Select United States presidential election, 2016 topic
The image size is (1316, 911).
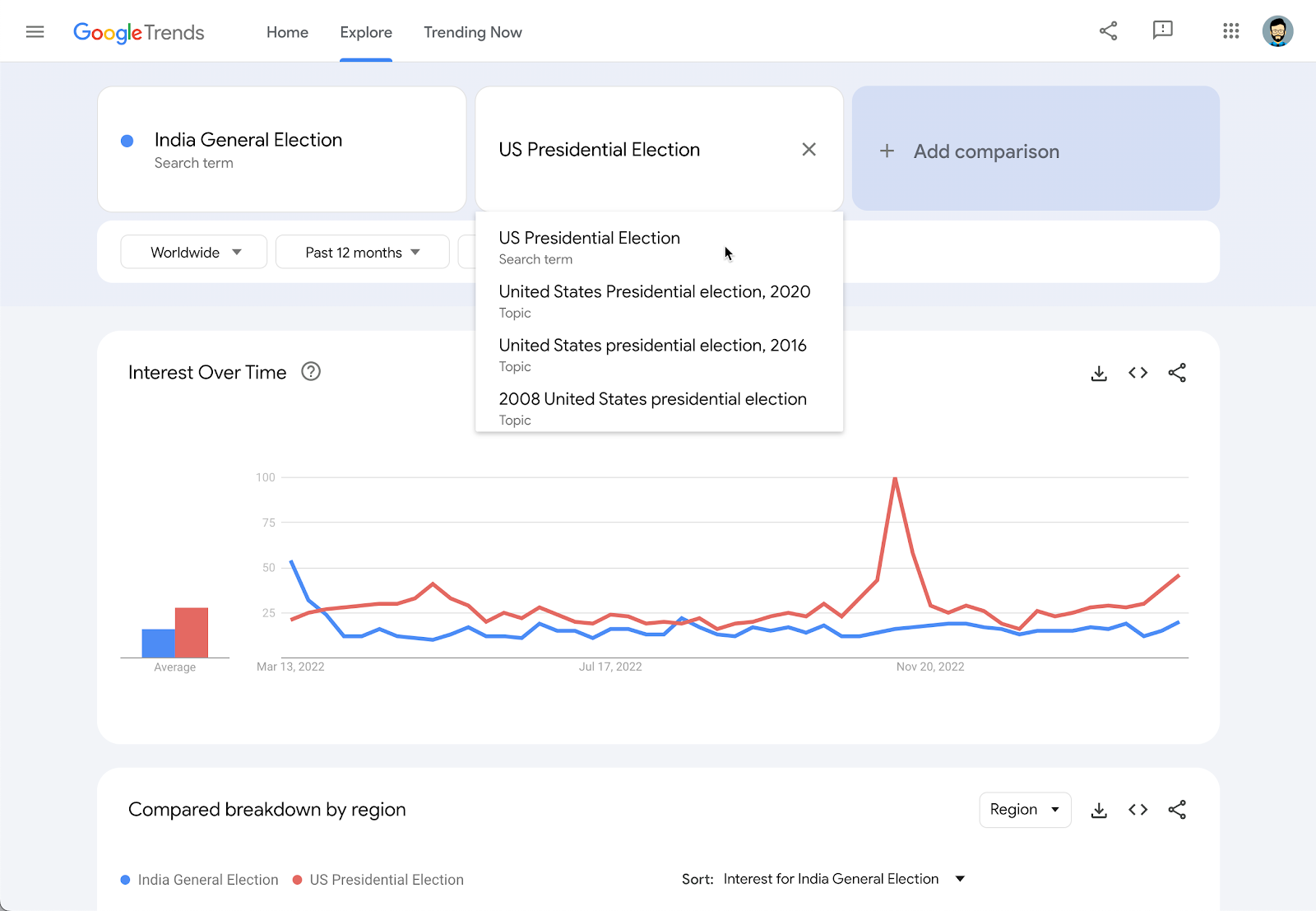(660, 355)
